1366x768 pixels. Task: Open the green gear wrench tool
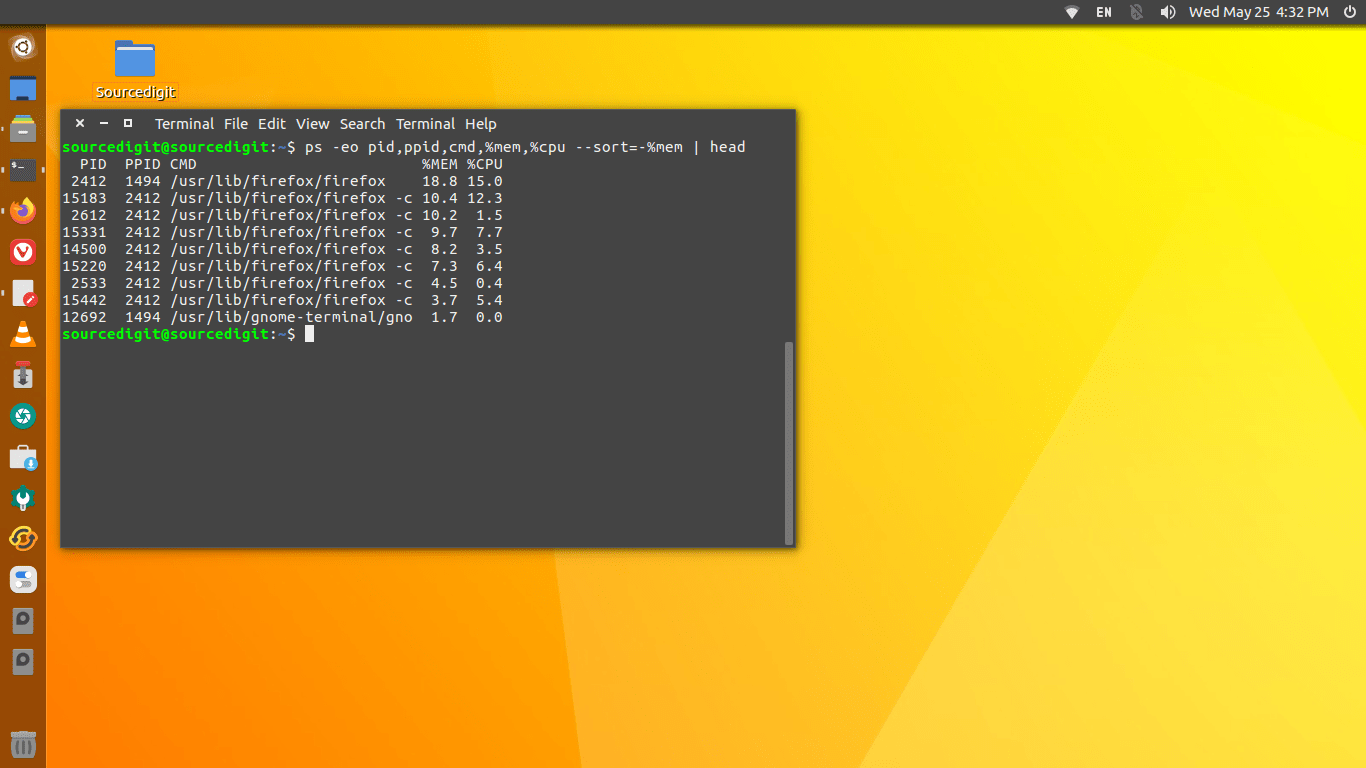(x=23, y=498)
